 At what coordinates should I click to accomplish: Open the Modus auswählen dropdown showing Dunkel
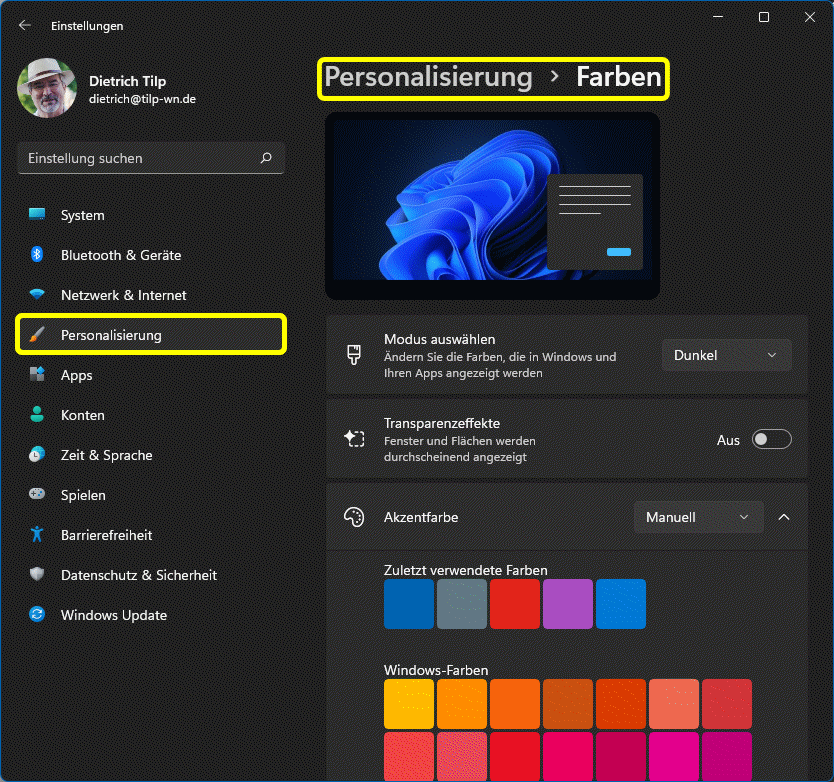tap(726, 355)
